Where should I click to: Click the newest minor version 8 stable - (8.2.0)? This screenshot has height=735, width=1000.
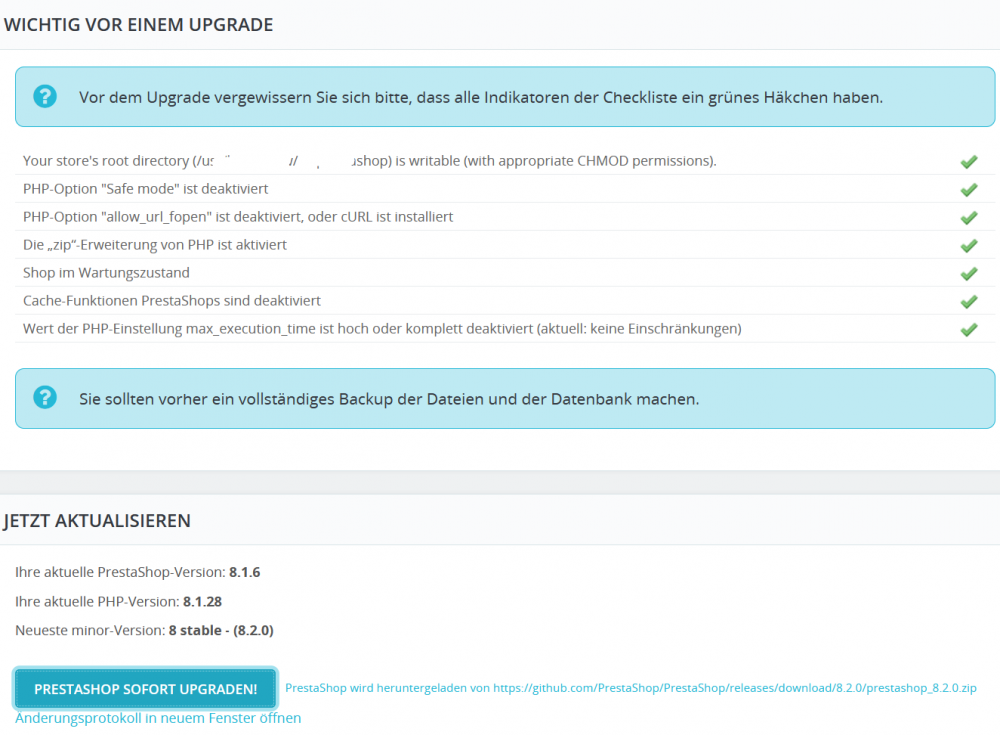tap(221, 630)
